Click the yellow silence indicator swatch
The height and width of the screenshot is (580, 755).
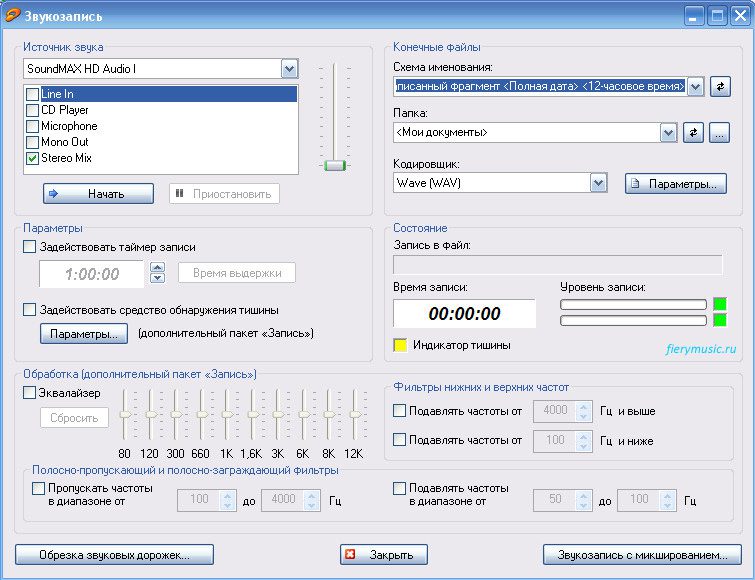tap(400, 345)
